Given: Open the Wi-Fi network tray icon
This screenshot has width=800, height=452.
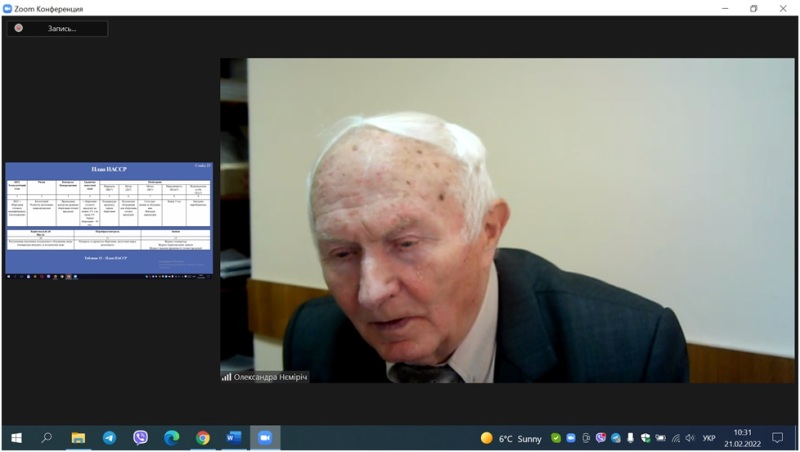Looking at the screenshot, I should tap(676, 438).
